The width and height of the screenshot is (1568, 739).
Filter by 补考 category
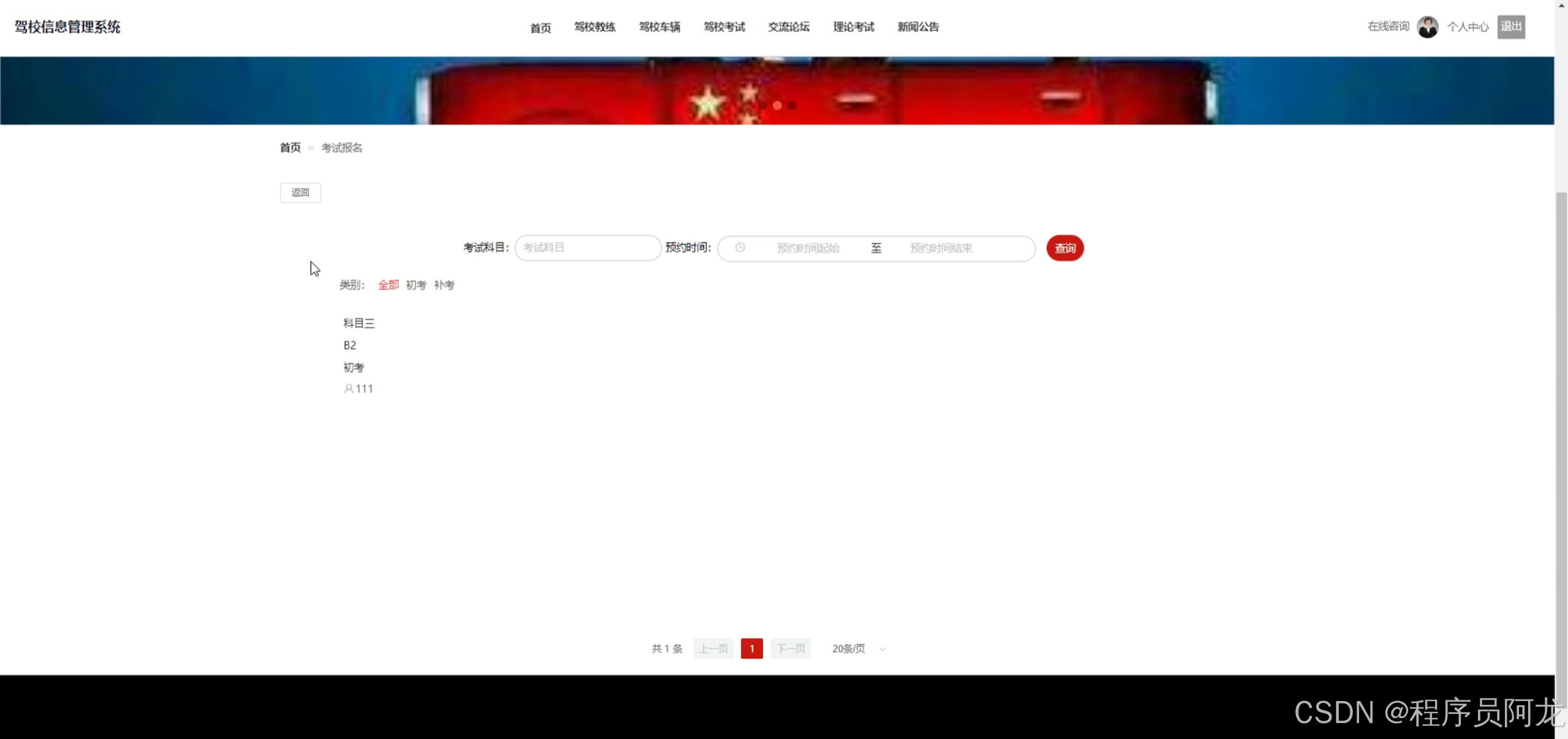click(x=444, y=285)
